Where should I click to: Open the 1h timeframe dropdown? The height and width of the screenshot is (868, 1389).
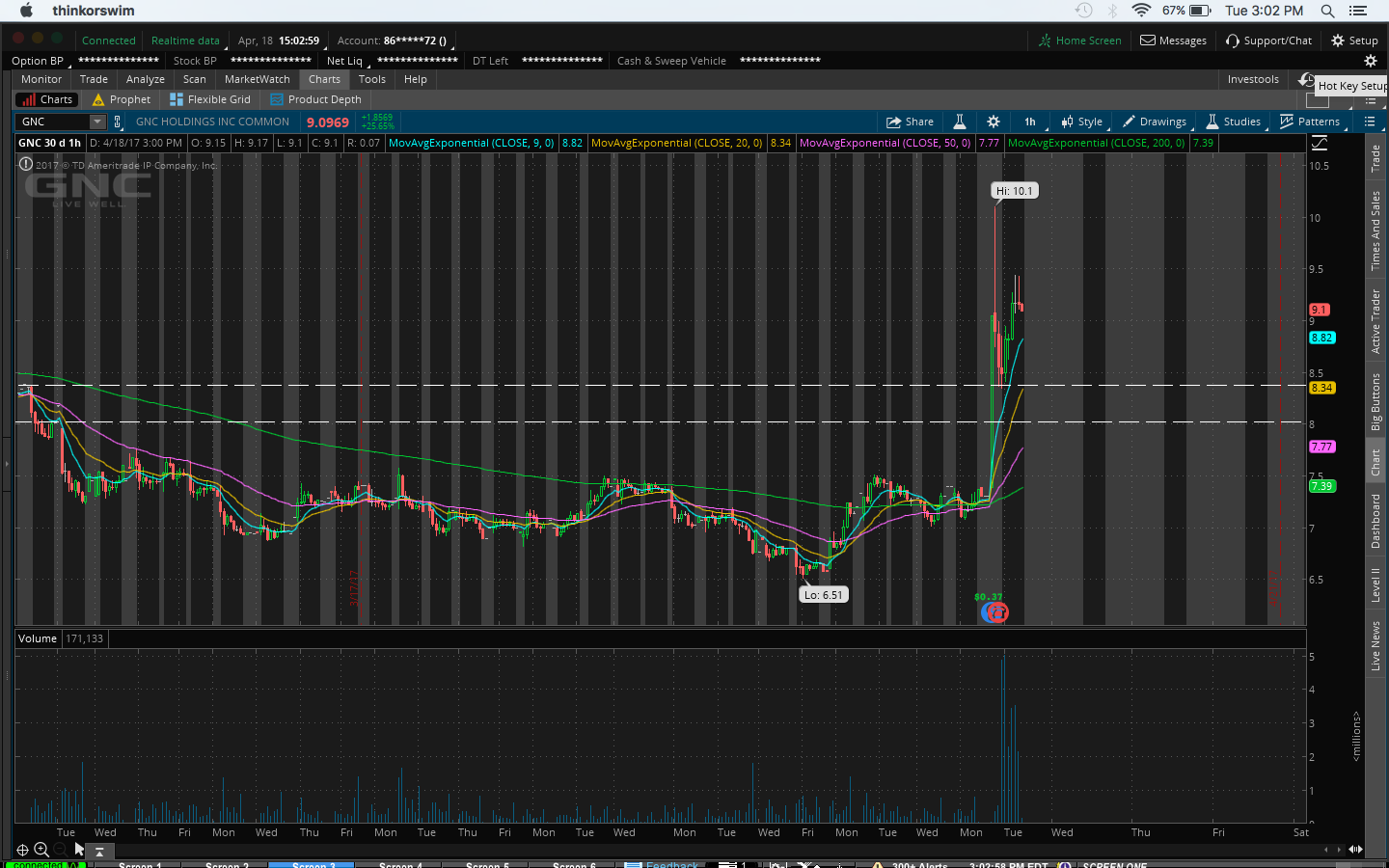click(x=1030, y=122)
